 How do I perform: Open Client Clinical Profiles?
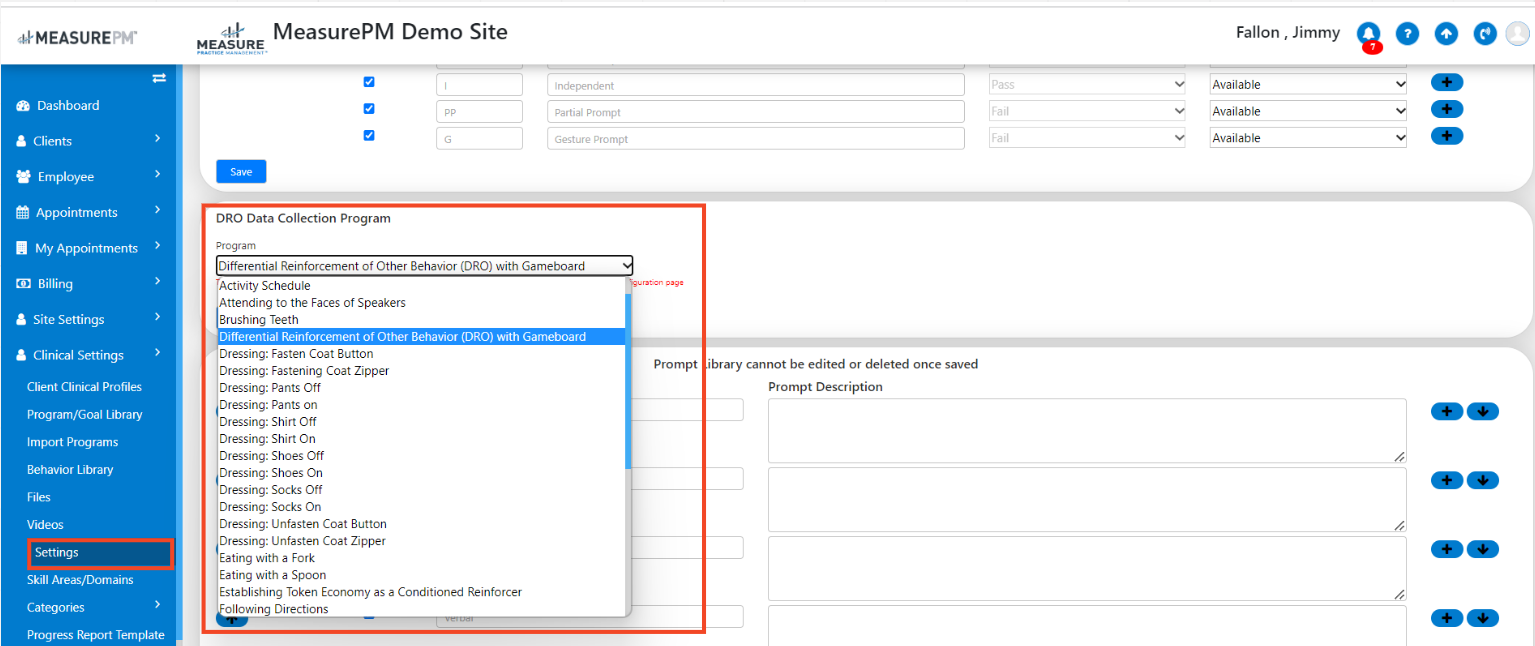tap(84, 387)
